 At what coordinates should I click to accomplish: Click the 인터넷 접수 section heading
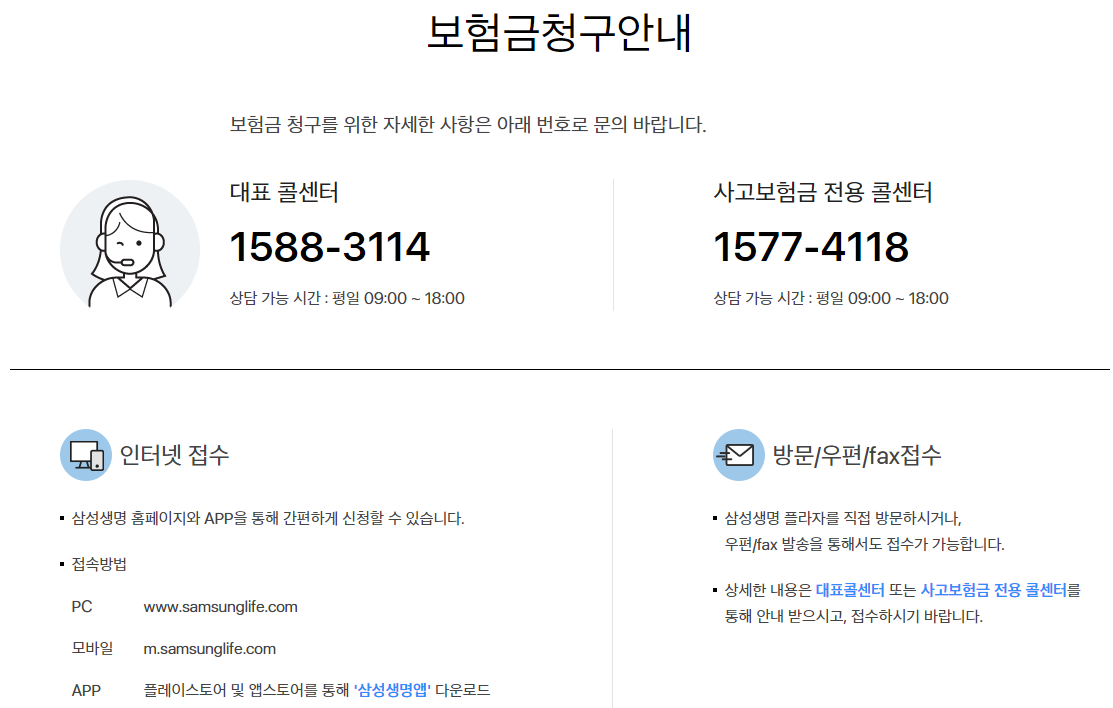click(174, 454)
